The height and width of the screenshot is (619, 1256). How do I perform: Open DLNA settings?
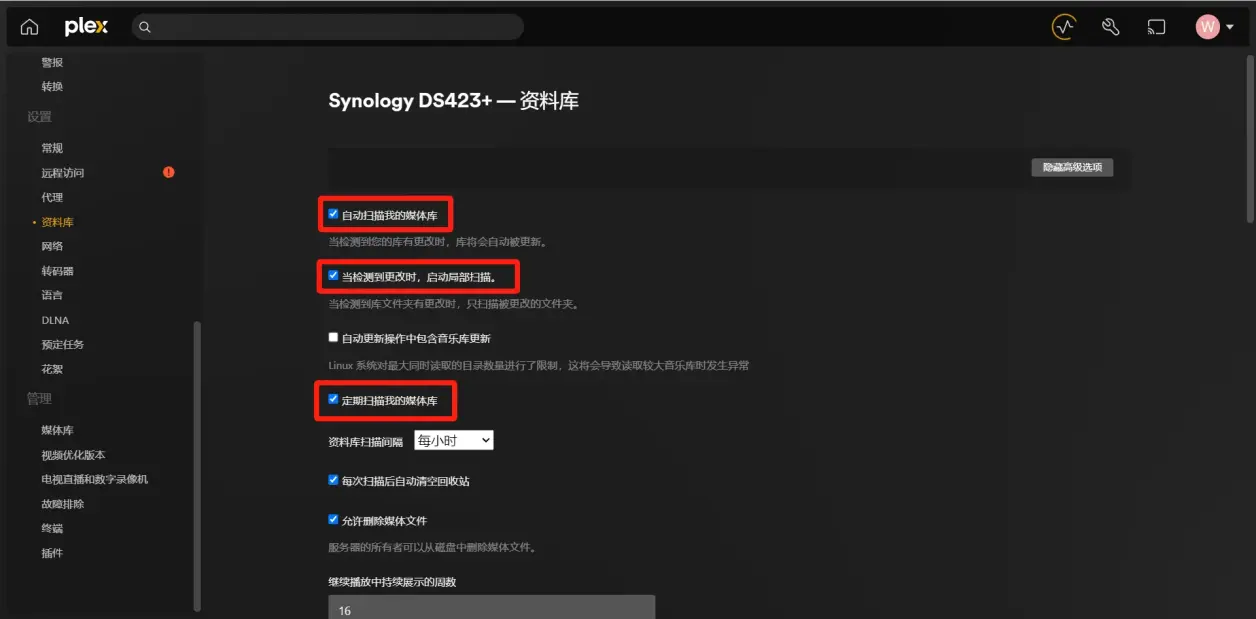(x=55, y=320)
